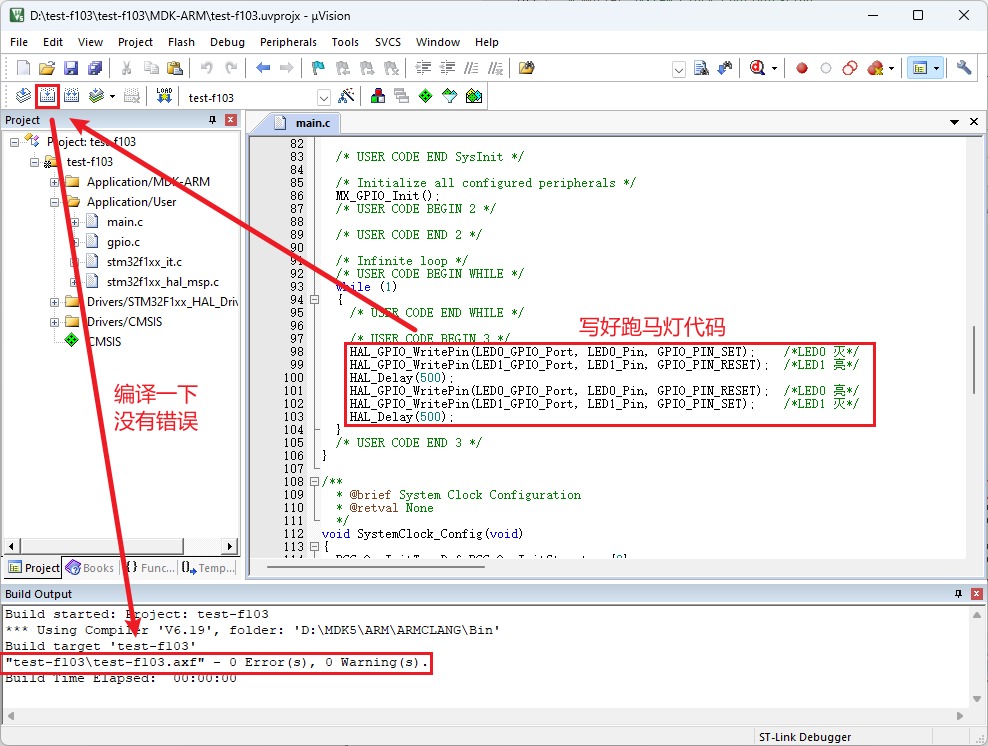
Task: Click the Kill All Breakpoints icon
Action: 875,68
